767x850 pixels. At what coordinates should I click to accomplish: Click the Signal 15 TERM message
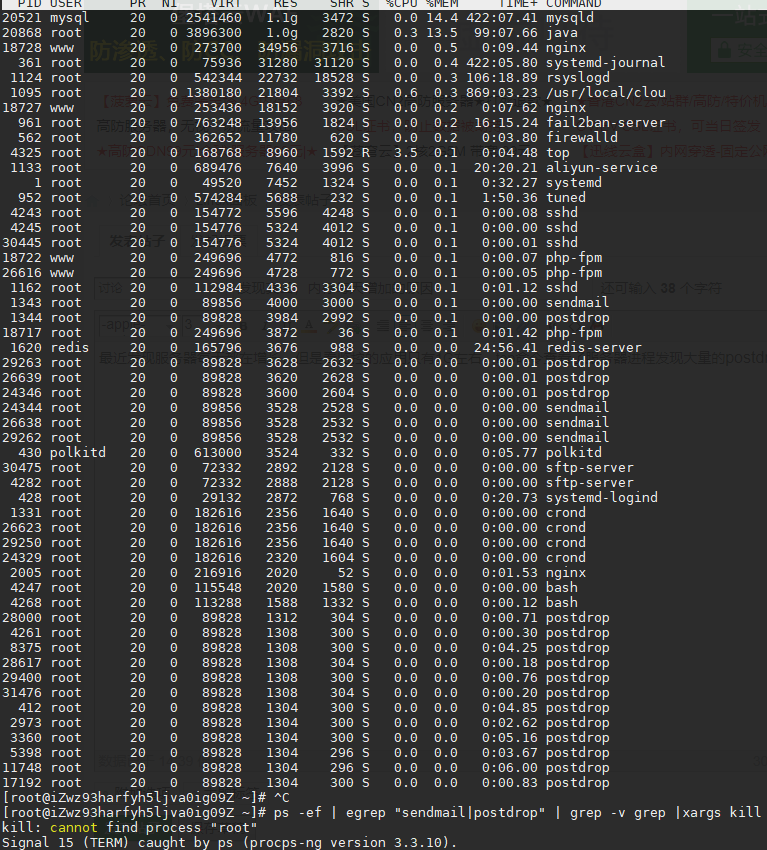tap(229, 842)
